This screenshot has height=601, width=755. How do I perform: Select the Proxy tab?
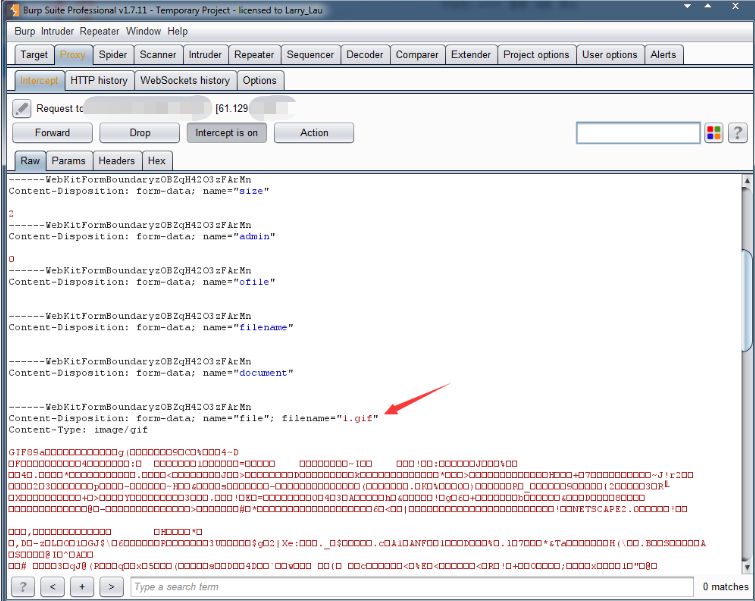pyautogui.click(x=73, y=55)
